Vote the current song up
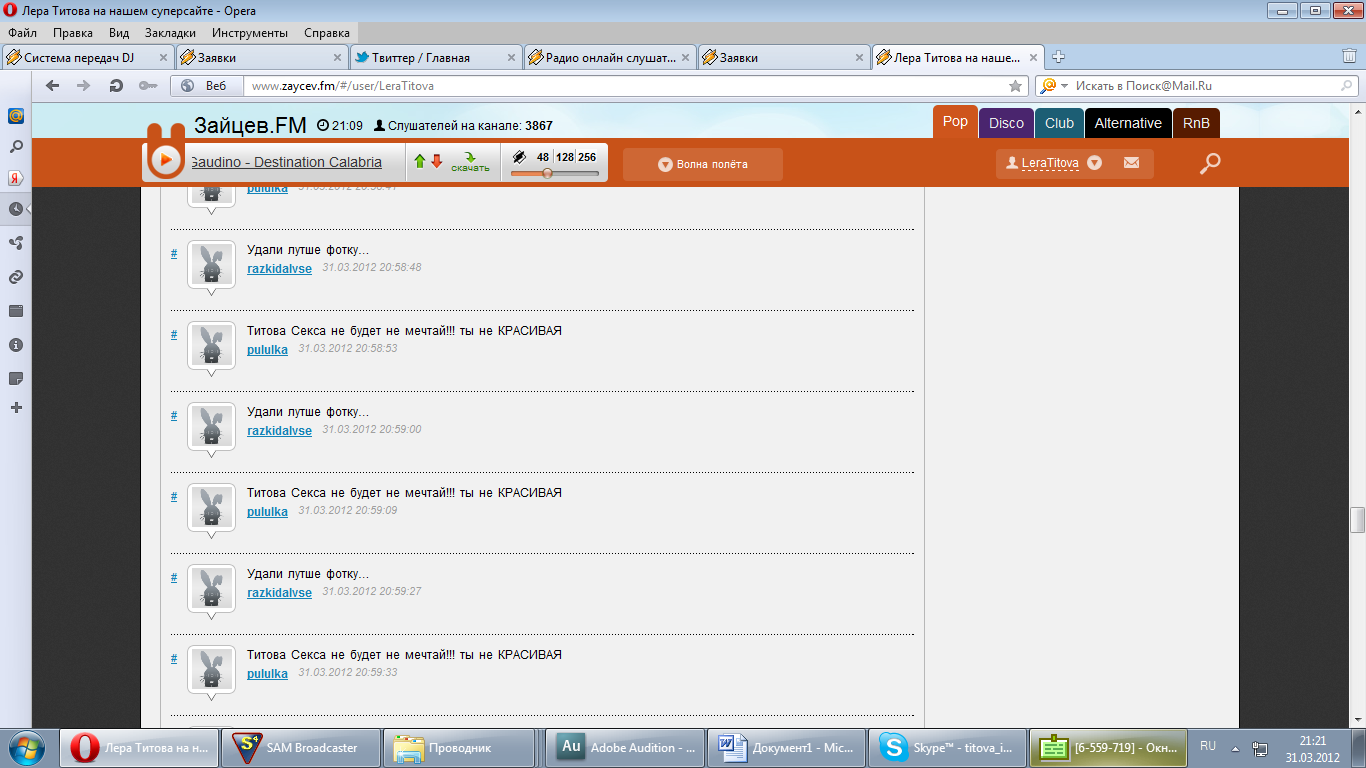 pyautogui.click(x=420, y=160)
